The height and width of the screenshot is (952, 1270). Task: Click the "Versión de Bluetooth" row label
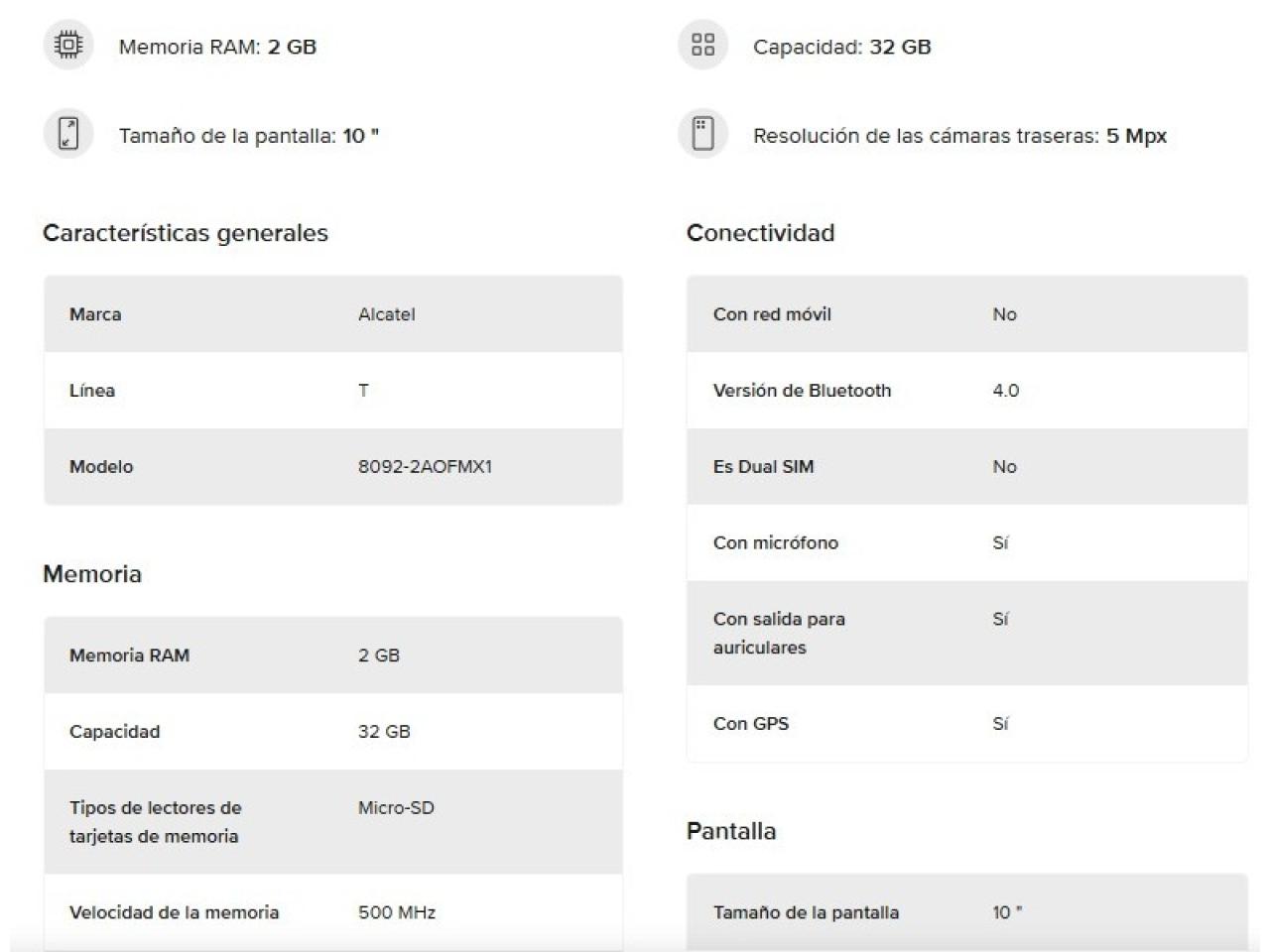pos(802,391)
